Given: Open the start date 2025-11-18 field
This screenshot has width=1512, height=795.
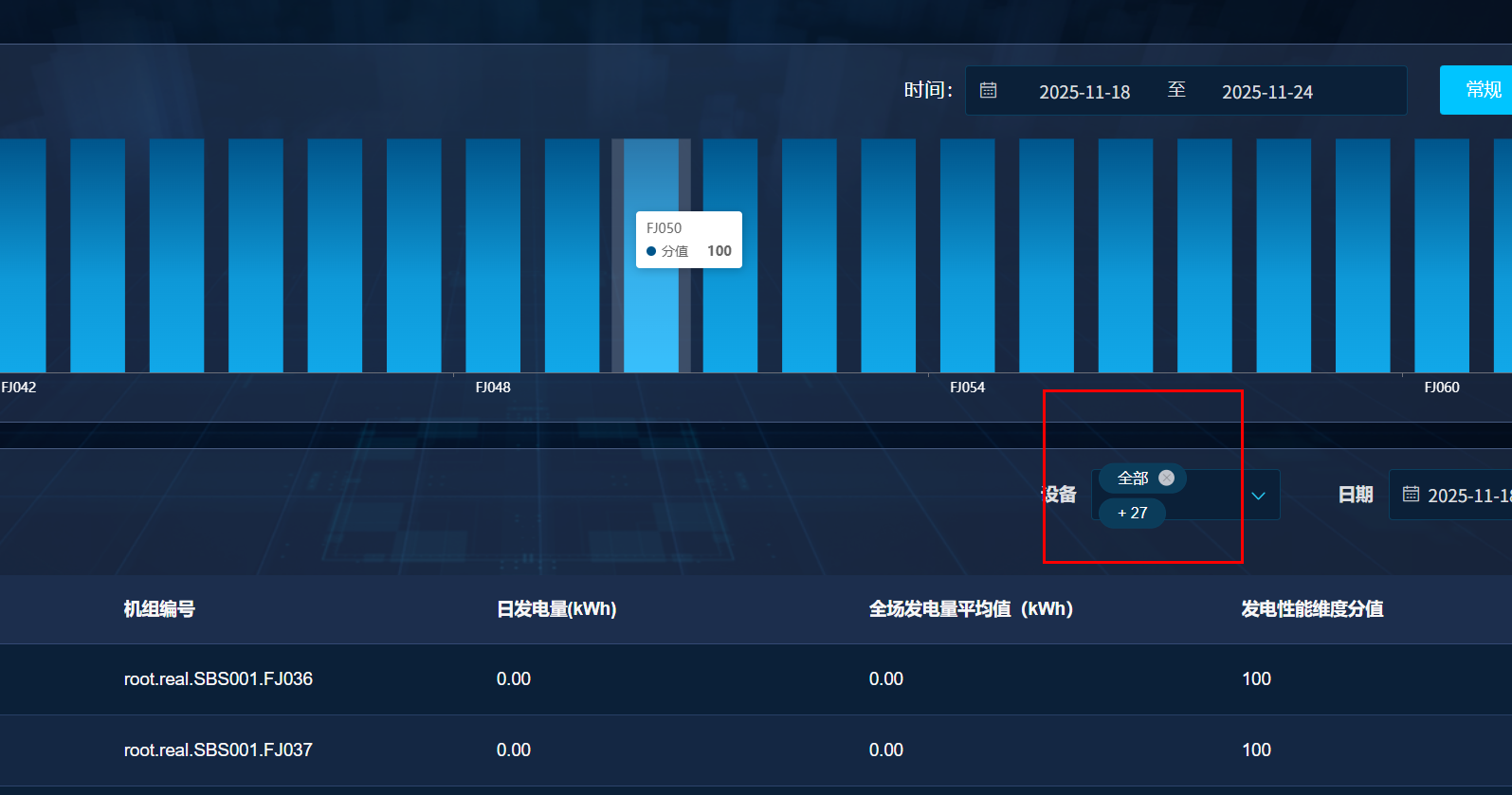Looking at the screenshot, I should pos(1084,92).
